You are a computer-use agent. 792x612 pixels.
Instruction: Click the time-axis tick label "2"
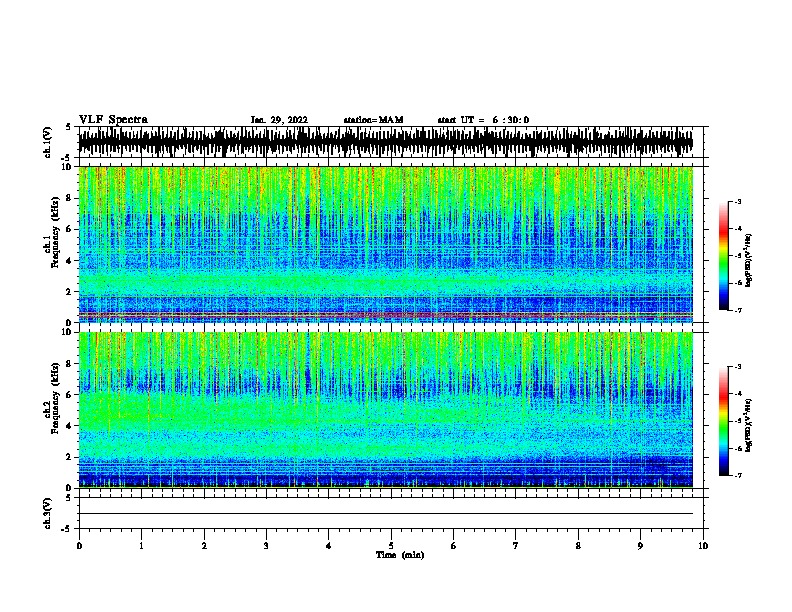click(204, 546)
